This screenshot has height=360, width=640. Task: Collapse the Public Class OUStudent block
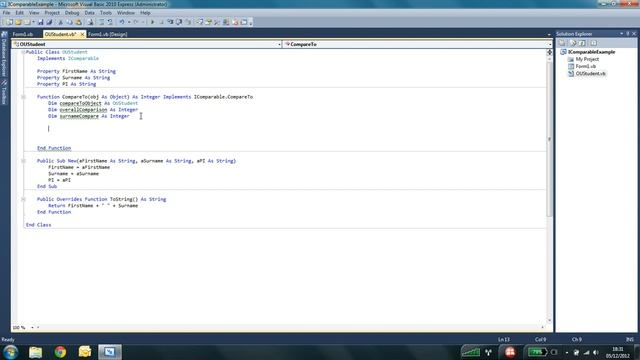23,52
